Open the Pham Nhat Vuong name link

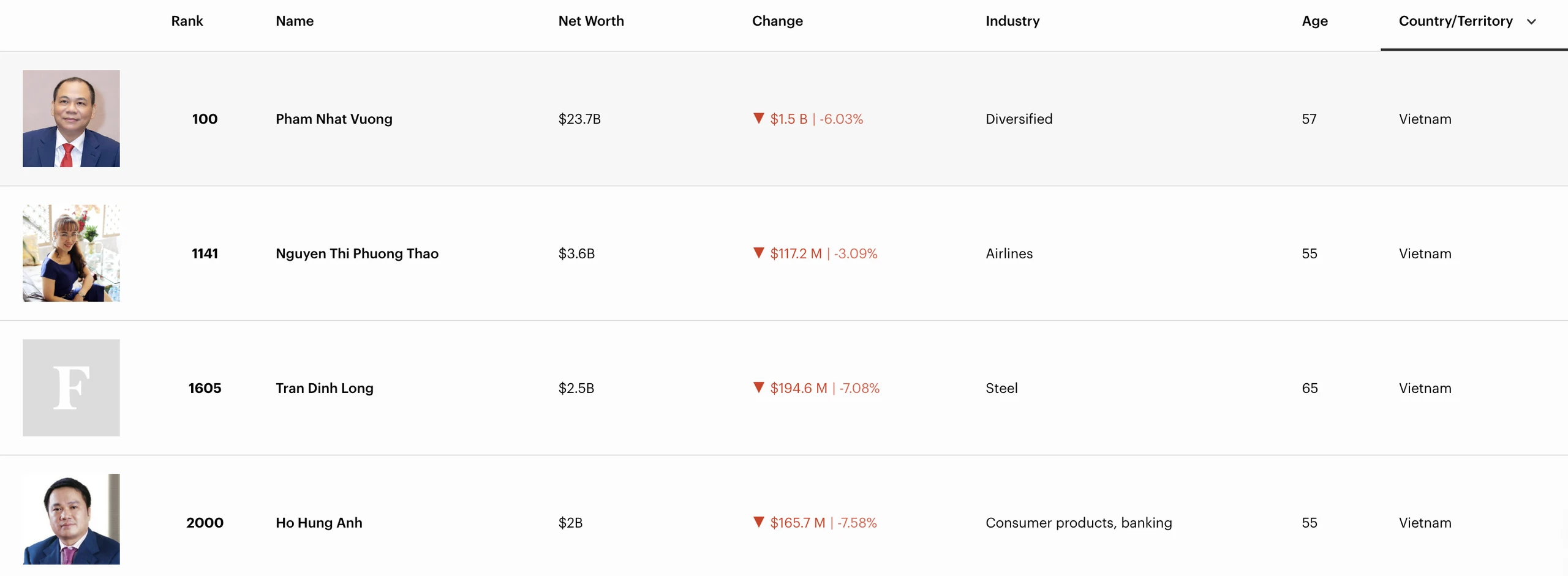click(x=334, y=119)
